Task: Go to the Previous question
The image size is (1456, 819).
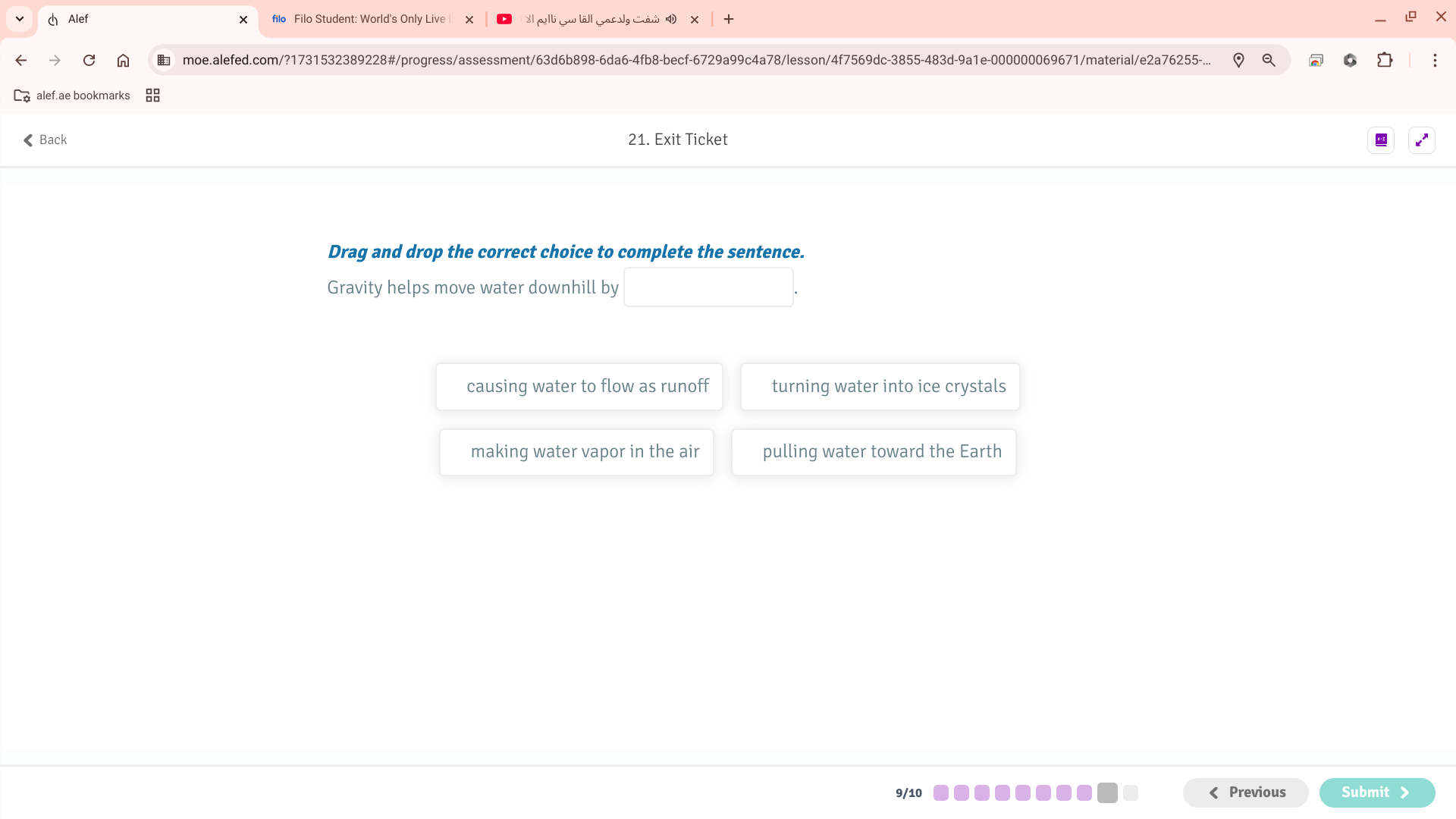Action: tap(1245, 792)
